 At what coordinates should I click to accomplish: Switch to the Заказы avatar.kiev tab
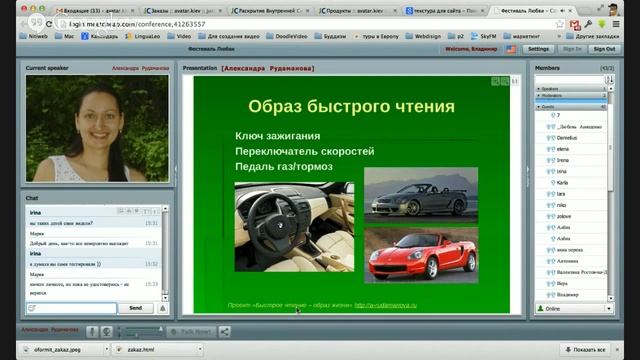(x=183, y=11)
